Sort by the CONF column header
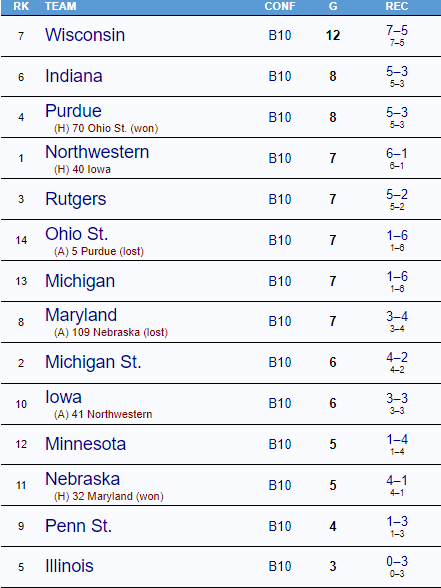This screenshot has width=441, height=588. [x=280, y=6]
